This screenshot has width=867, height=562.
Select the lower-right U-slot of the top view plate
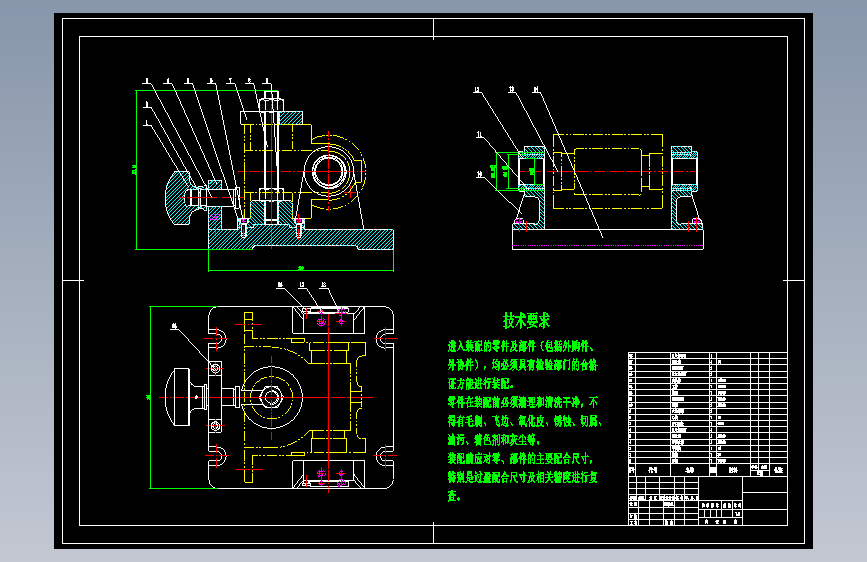coord(384,457)
